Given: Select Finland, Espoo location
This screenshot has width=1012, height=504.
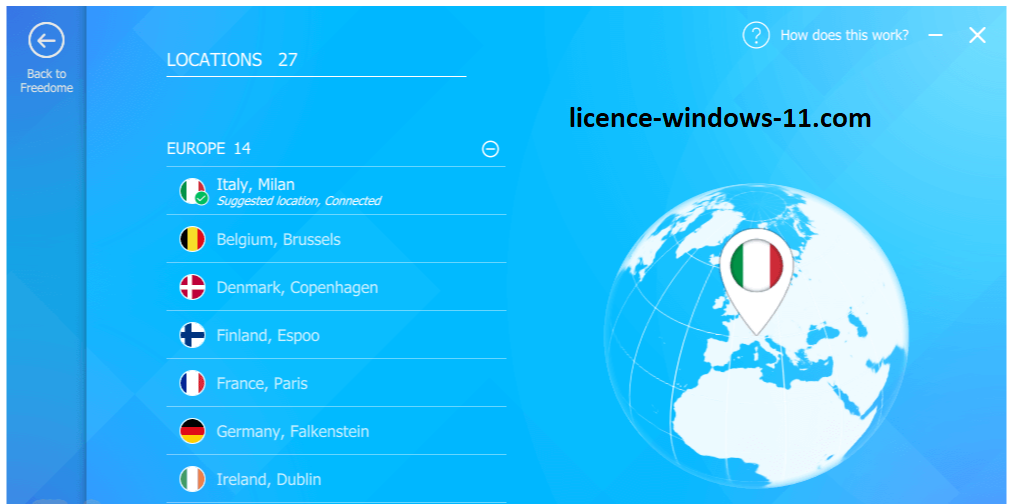Looking at the screenshot, I should 268,336.
